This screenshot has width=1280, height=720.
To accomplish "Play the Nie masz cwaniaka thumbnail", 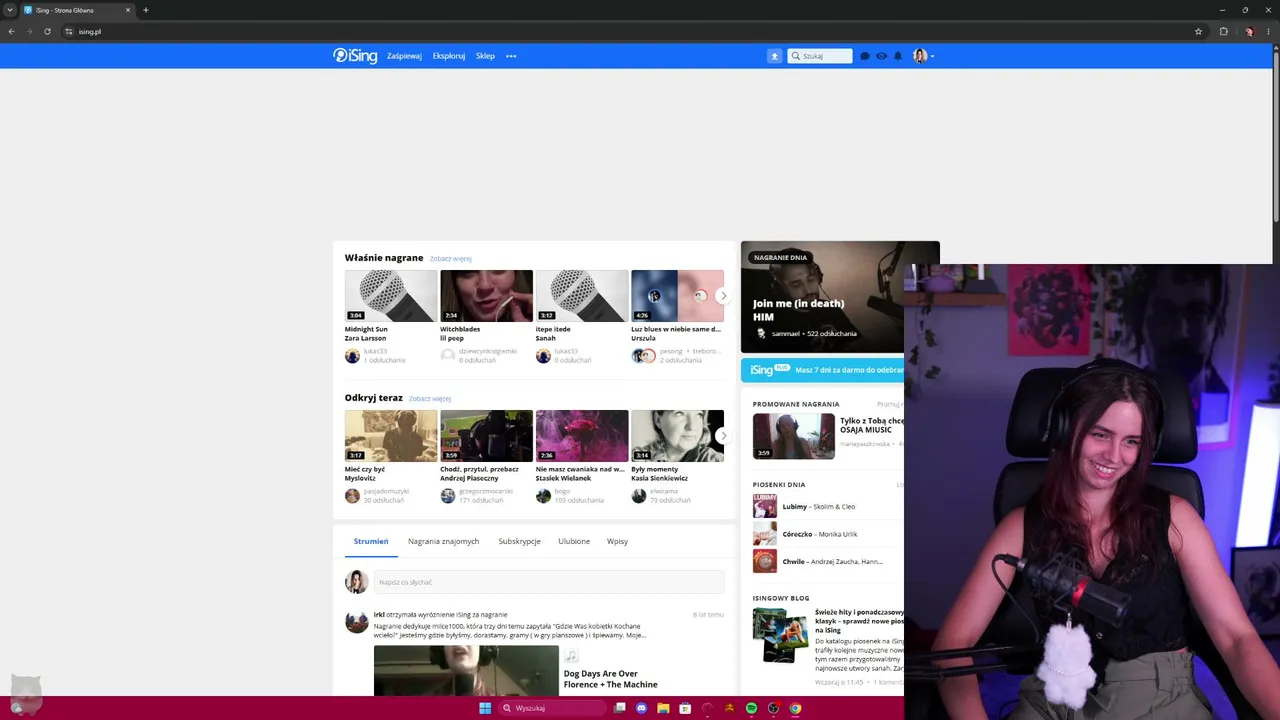I will tap(582, 436).
